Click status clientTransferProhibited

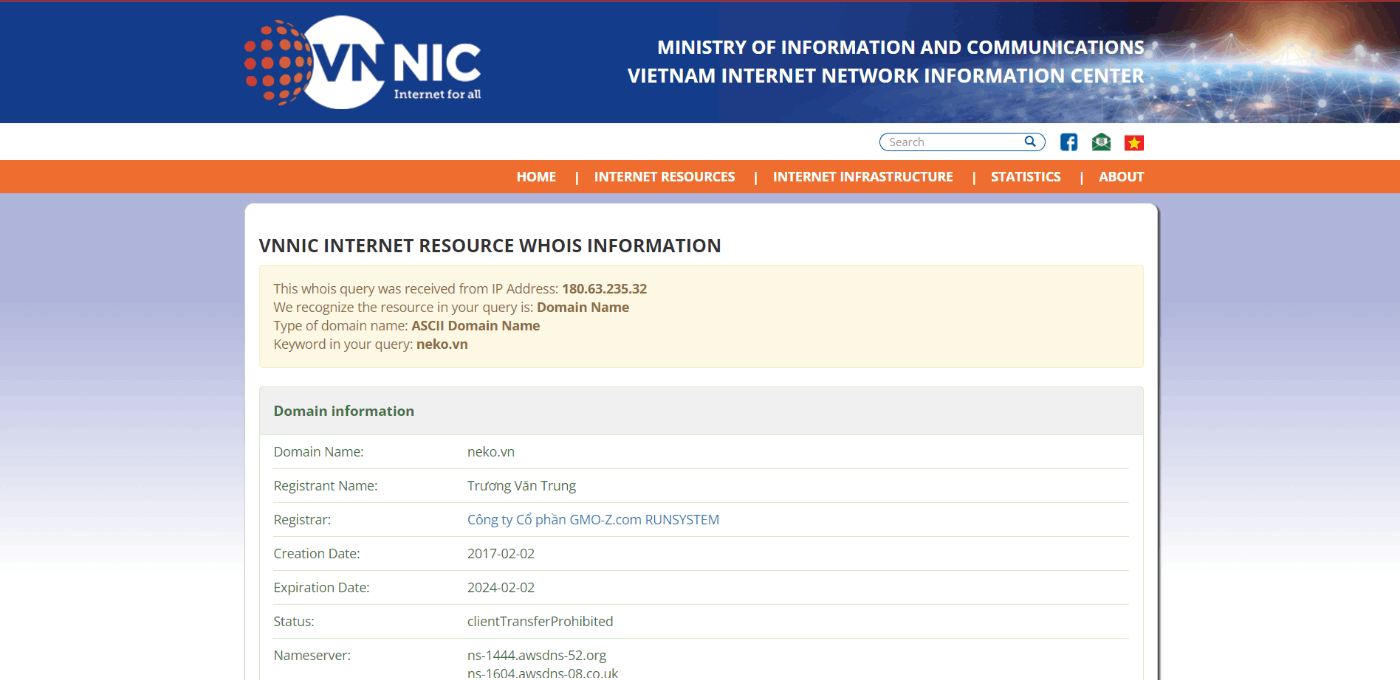[540, 622]
